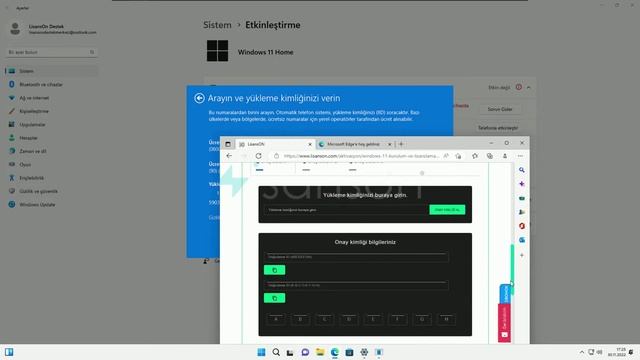Click the Edge address bar URL

(361, 156)
